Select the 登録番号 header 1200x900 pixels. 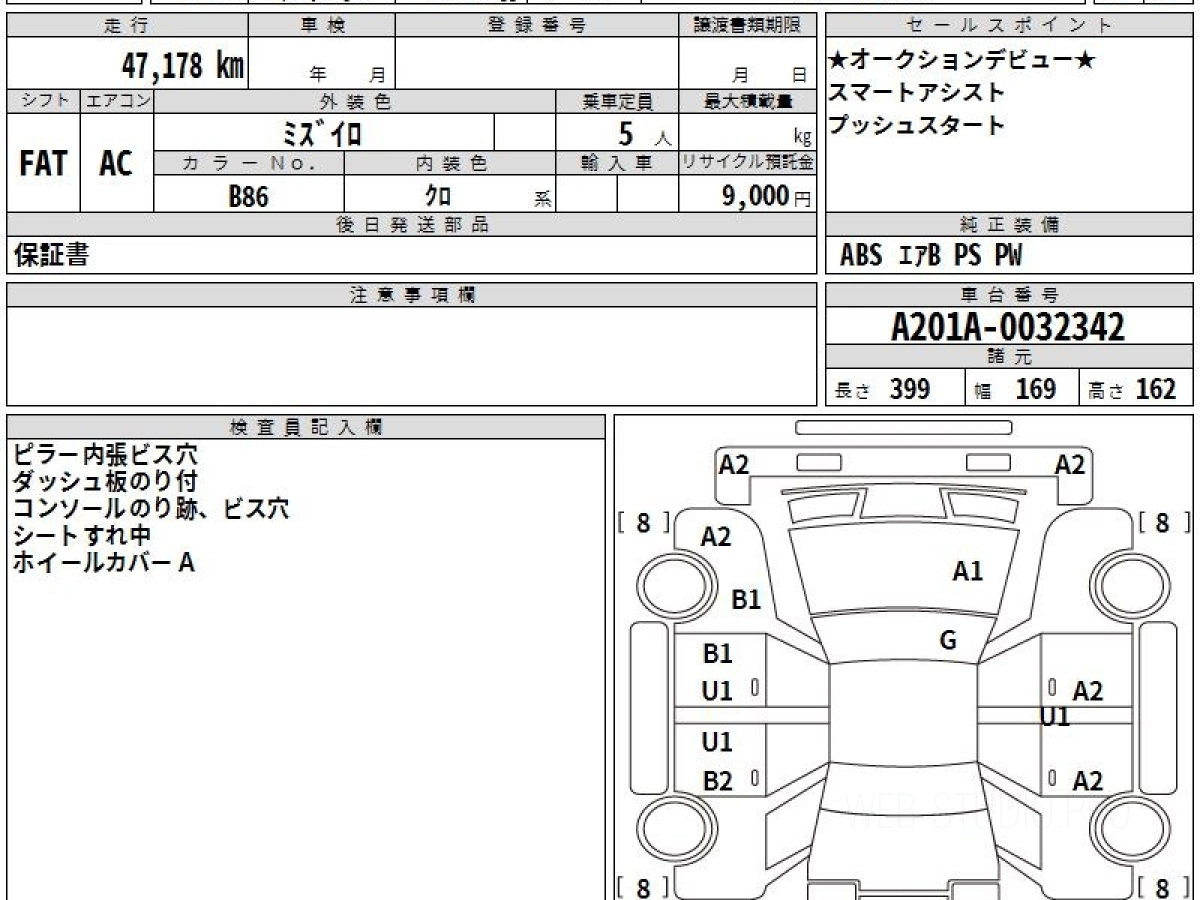click(537, 26)
